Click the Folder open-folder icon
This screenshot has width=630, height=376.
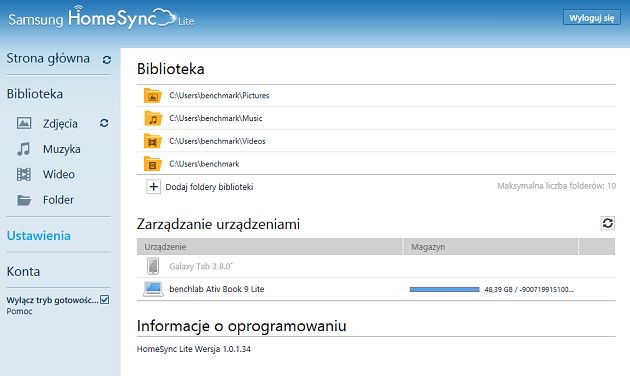(x=24, y=200)
